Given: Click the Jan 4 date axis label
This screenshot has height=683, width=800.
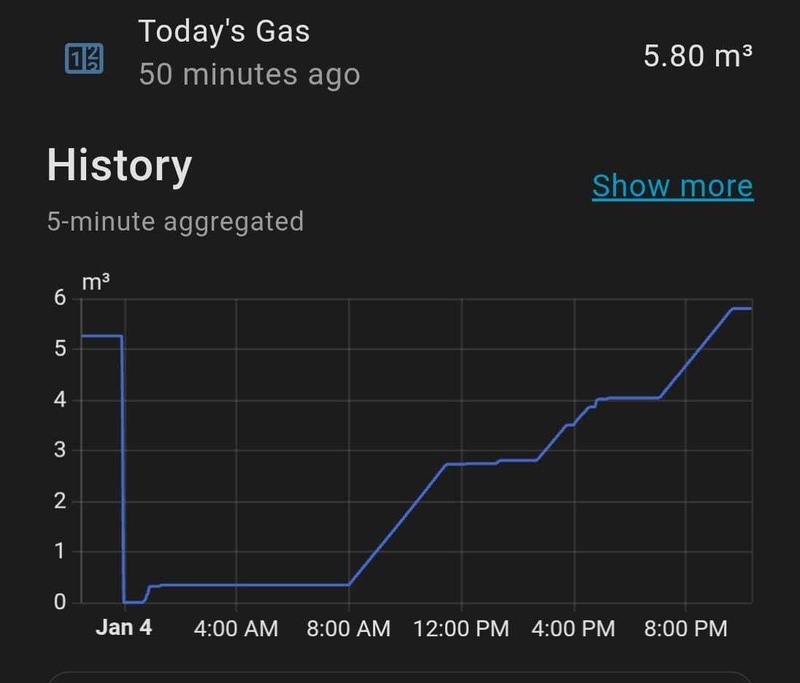Looking at the screenshot, I should click(x=124, y=629).
